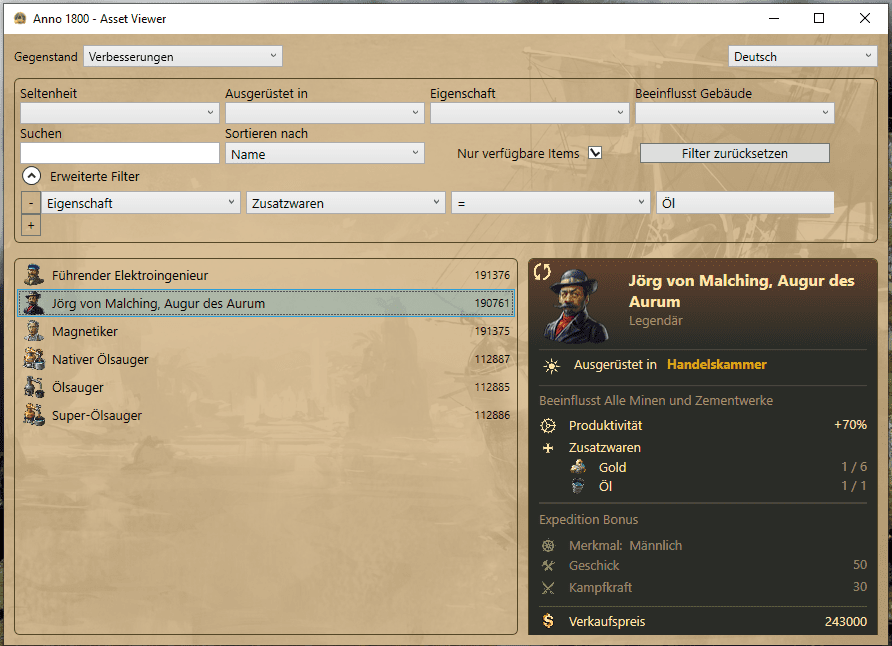Screen dimensions: 892x646
Task: Click the Gold goods icon
Action: pos(578,467)
